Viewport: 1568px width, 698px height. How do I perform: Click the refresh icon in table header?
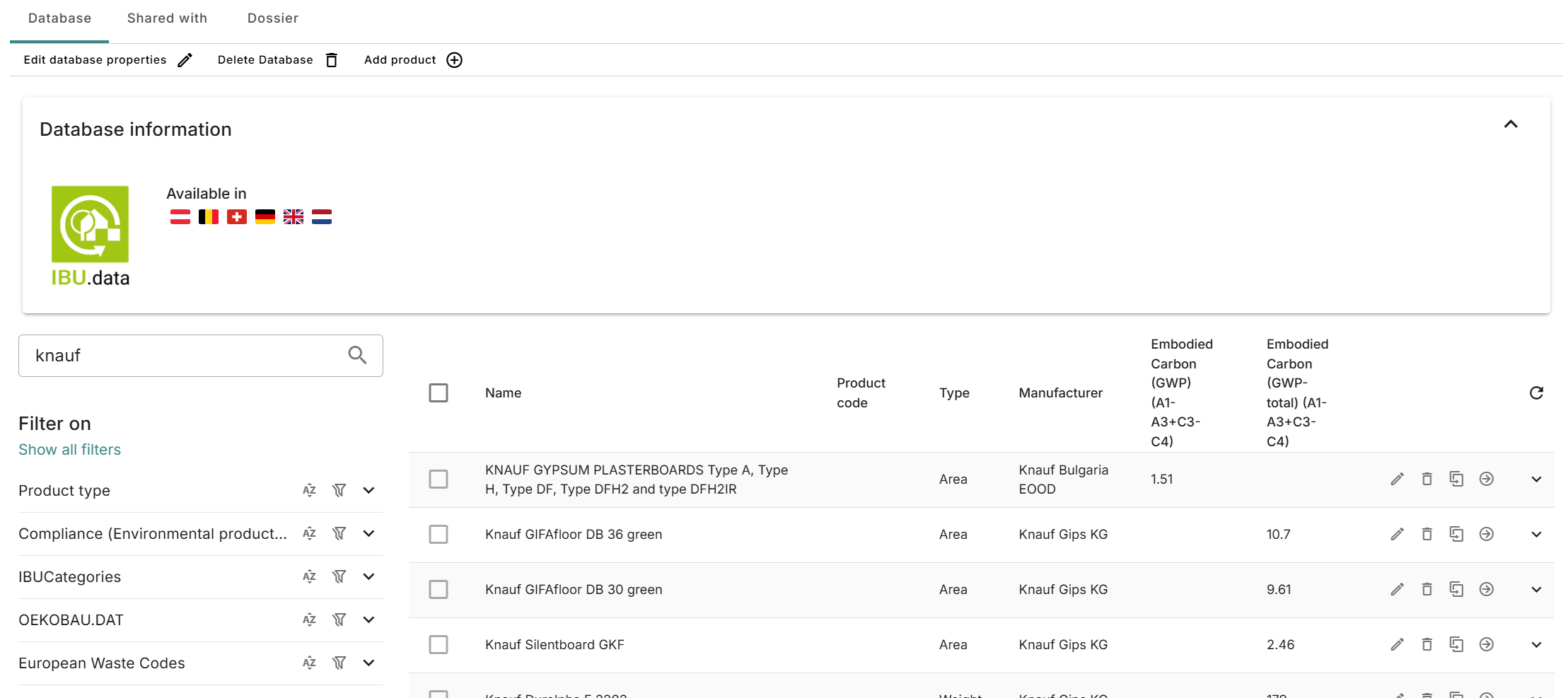pos(1536,392)
